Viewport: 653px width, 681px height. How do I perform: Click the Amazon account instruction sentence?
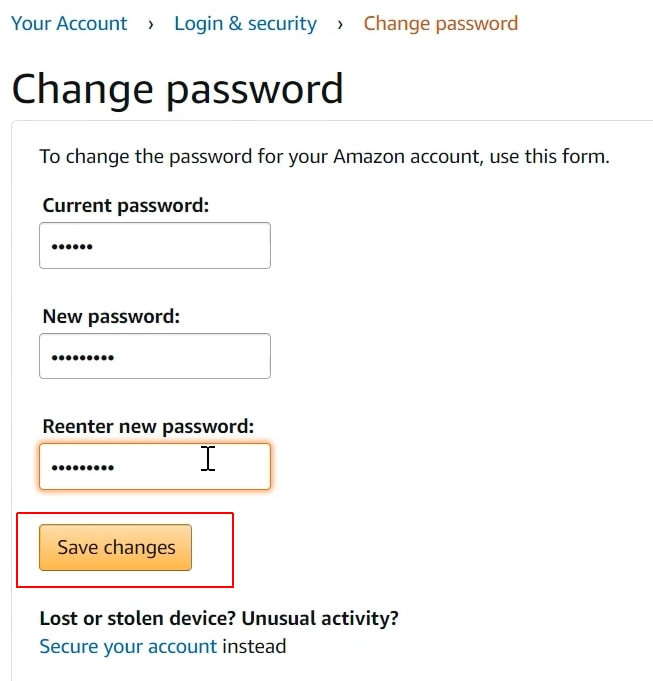[x=324, y=157]
